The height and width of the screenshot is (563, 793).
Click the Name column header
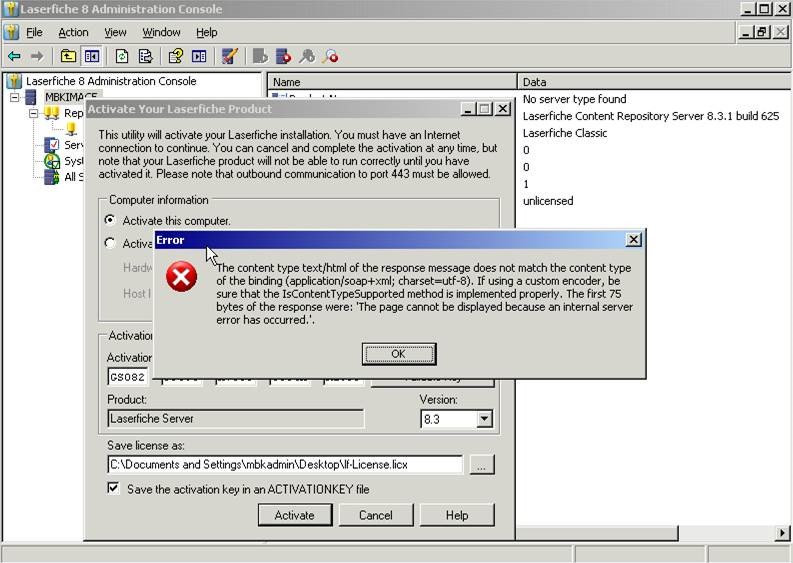392,82
